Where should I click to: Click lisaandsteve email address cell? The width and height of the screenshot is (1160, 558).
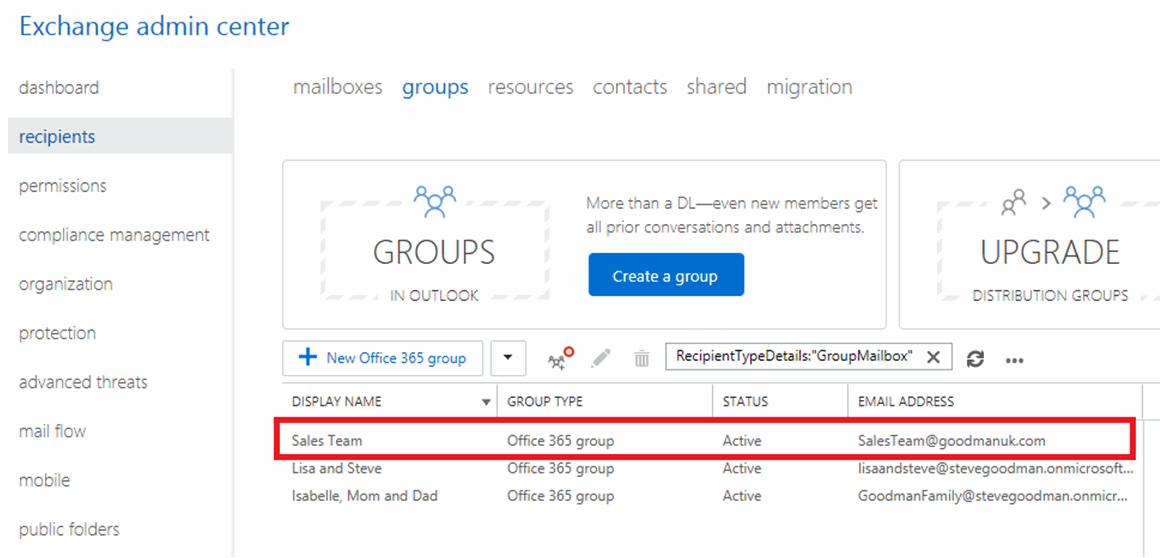click(x=995, y=468)
